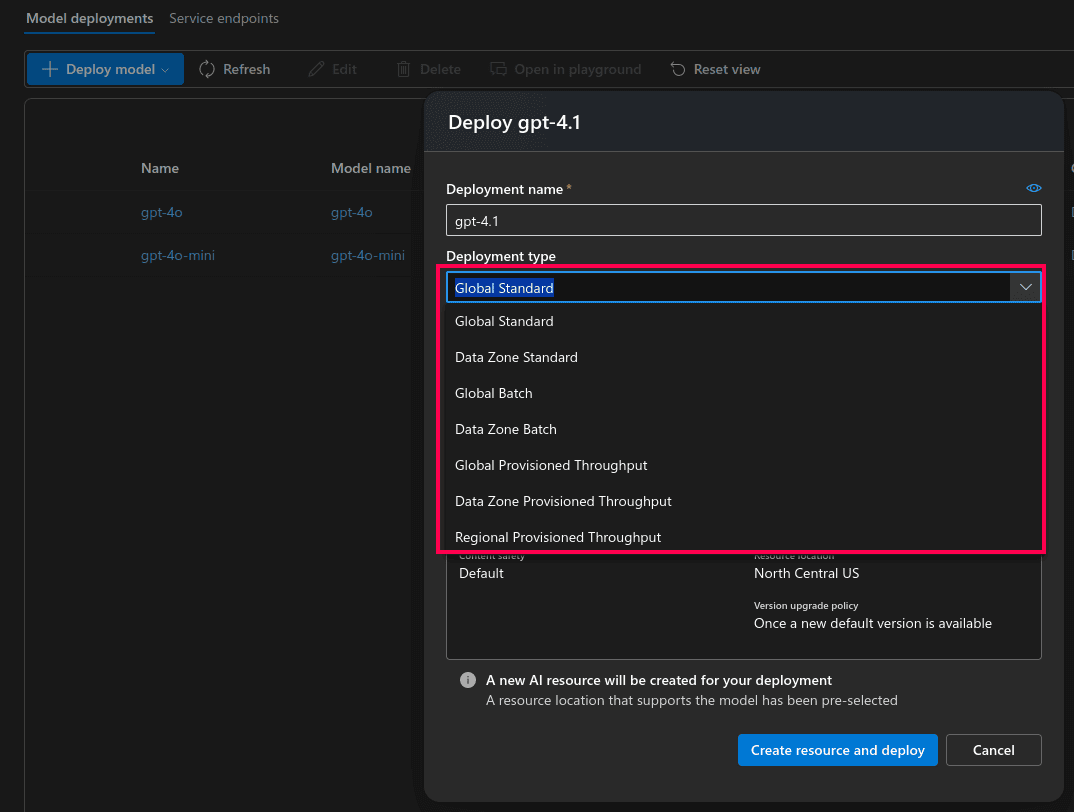This screenshot has width=1074, height=812.
Task: Switch to the Model deployments tab
Action: [x=89, y=18]
